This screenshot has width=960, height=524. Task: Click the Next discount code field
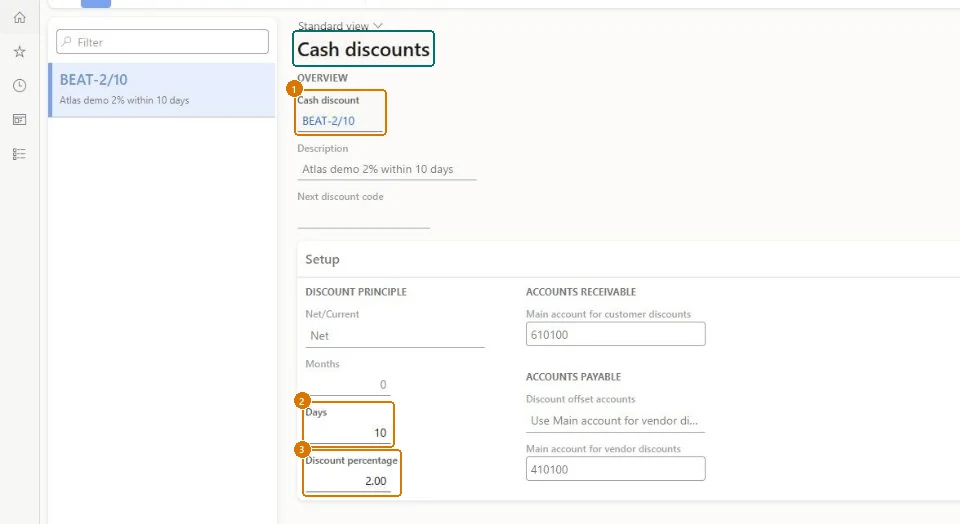coord(364,218)
